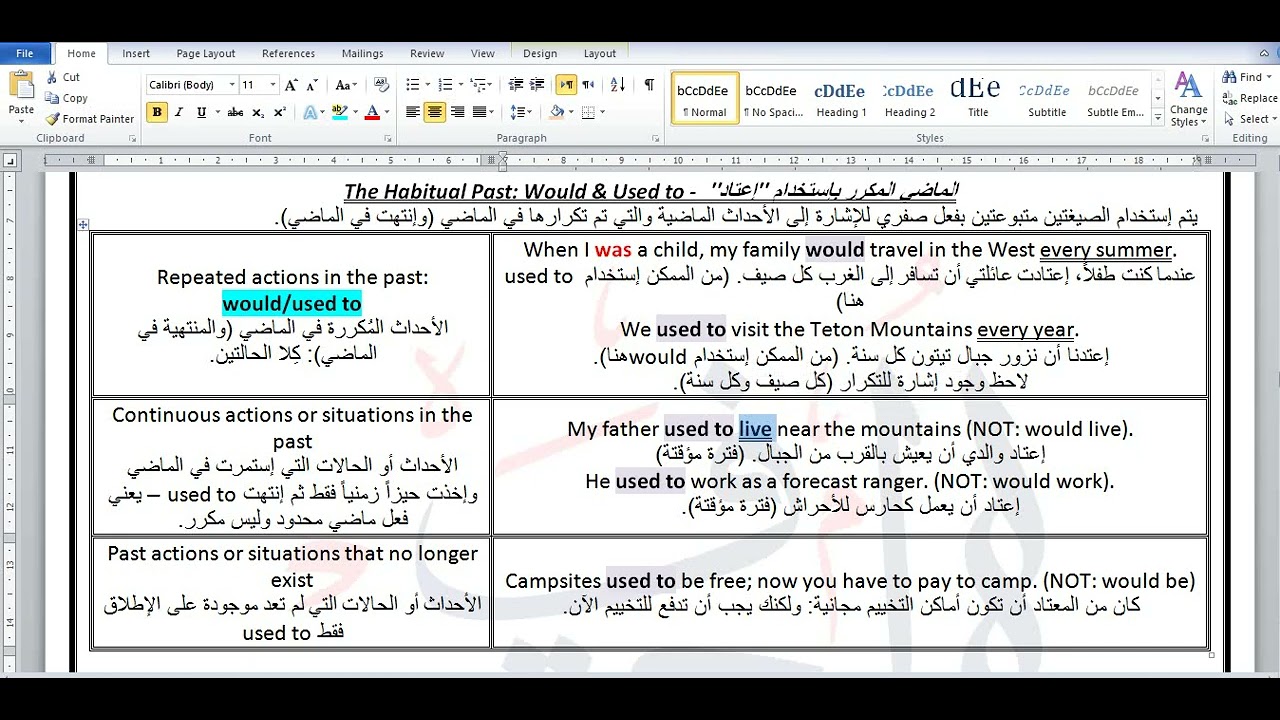Screen dimensions: 1280x720
Task: Align text to the right
Action: click(x=458, y=112)
